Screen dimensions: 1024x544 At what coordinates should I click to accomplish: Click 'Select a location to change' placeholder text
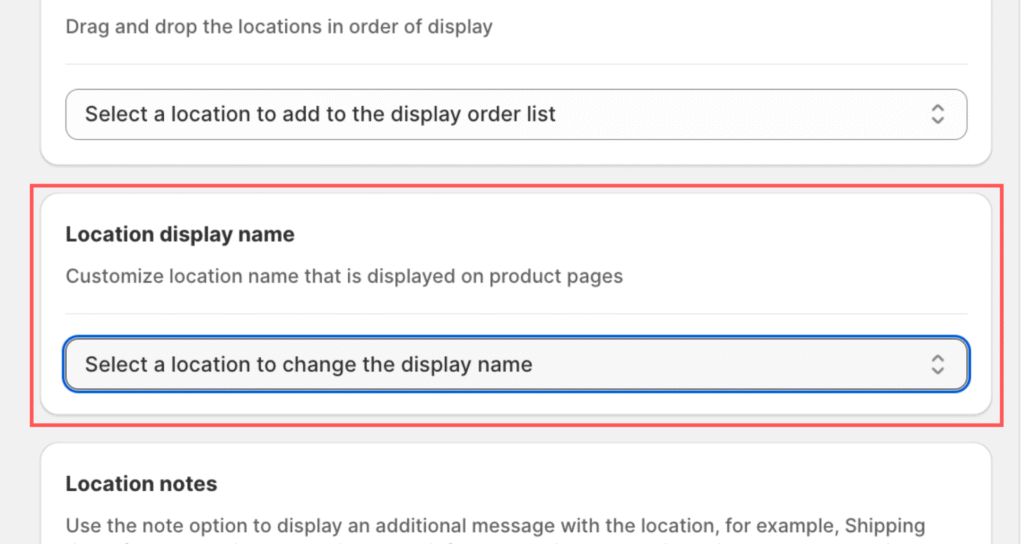tap(308, 364)
